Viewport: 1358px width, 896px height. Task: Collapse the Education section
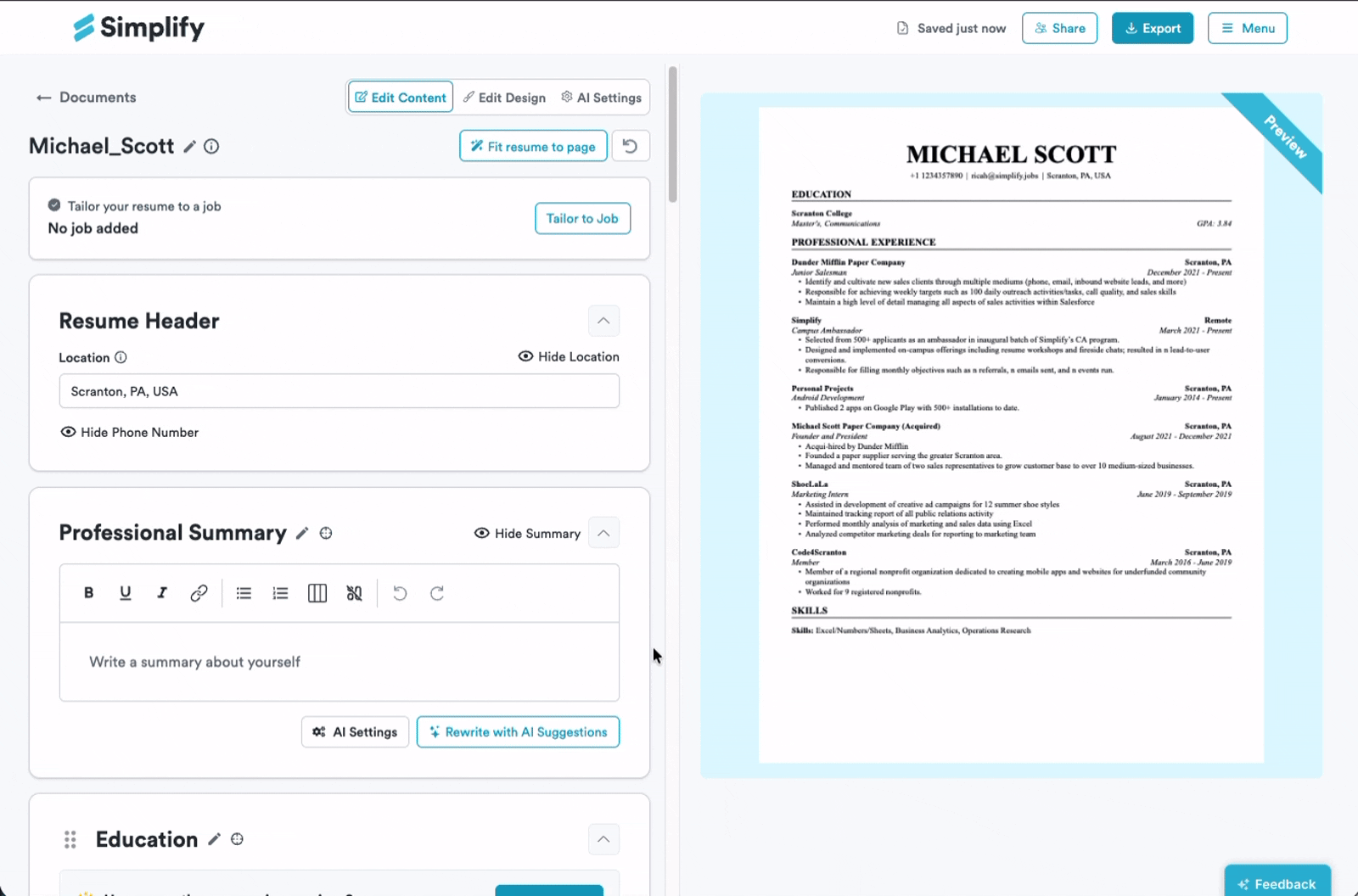click(603, 839)
